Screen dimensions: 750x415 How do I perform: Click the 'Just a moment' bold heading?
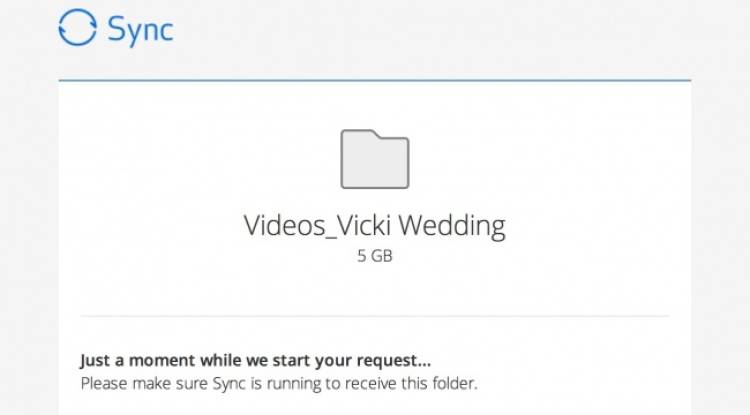(x=255, y=360)
